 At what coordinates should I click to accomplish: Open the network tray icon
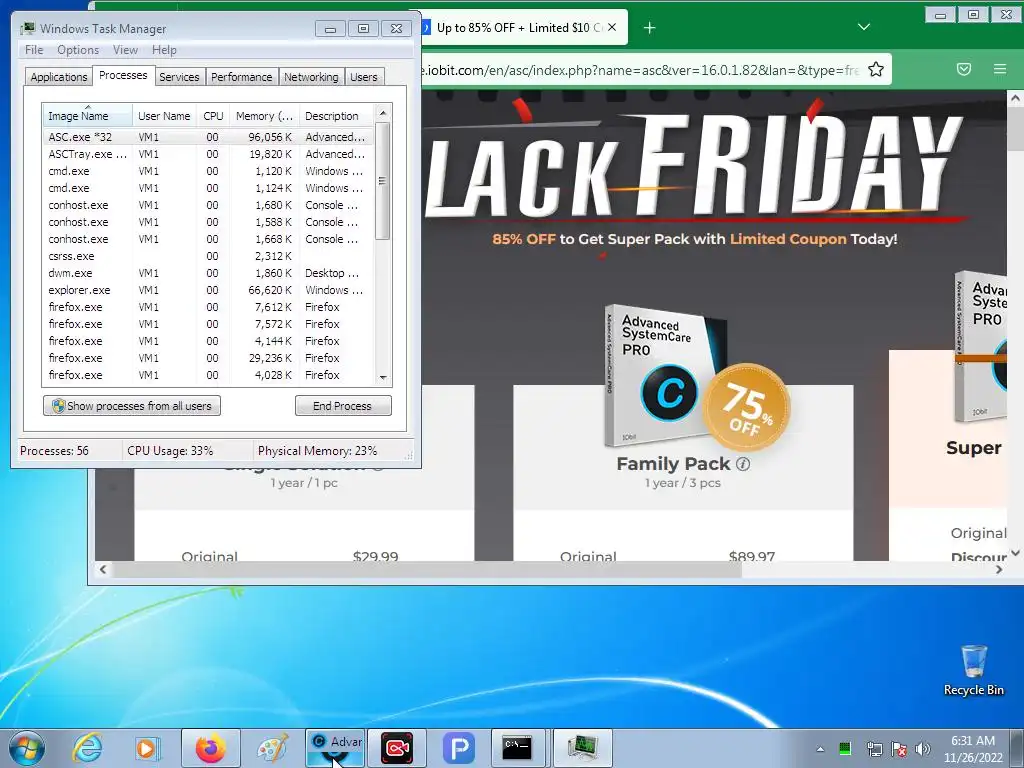(x=874, y=749)
